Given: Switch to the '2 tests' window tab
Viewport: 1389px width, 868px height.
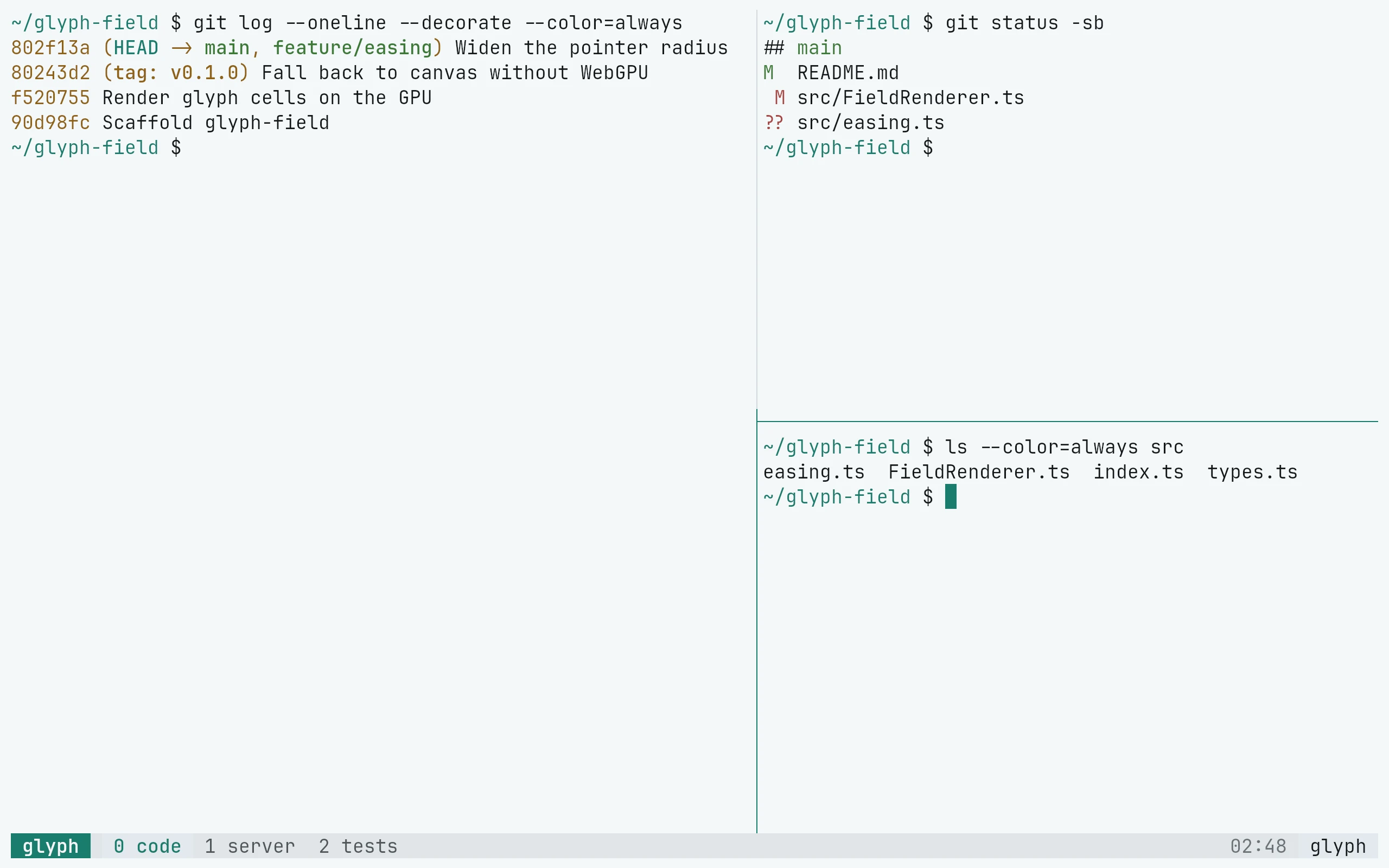Looking at the screenshot, I should coord(358,846).
